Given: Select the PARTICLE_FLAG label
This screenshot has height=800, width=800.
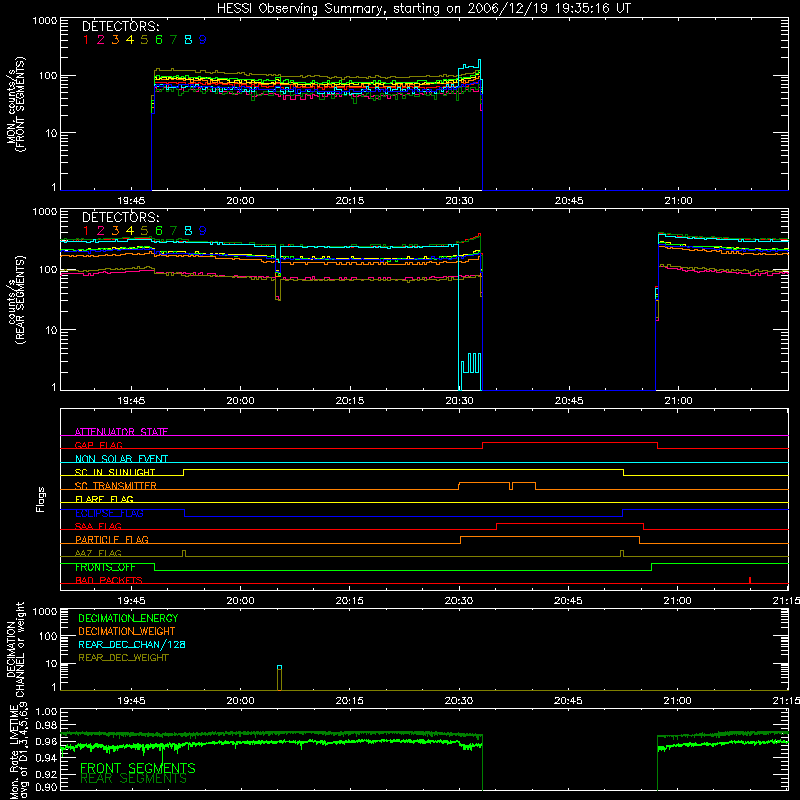Looking at the screenshot, I should 112,539.
